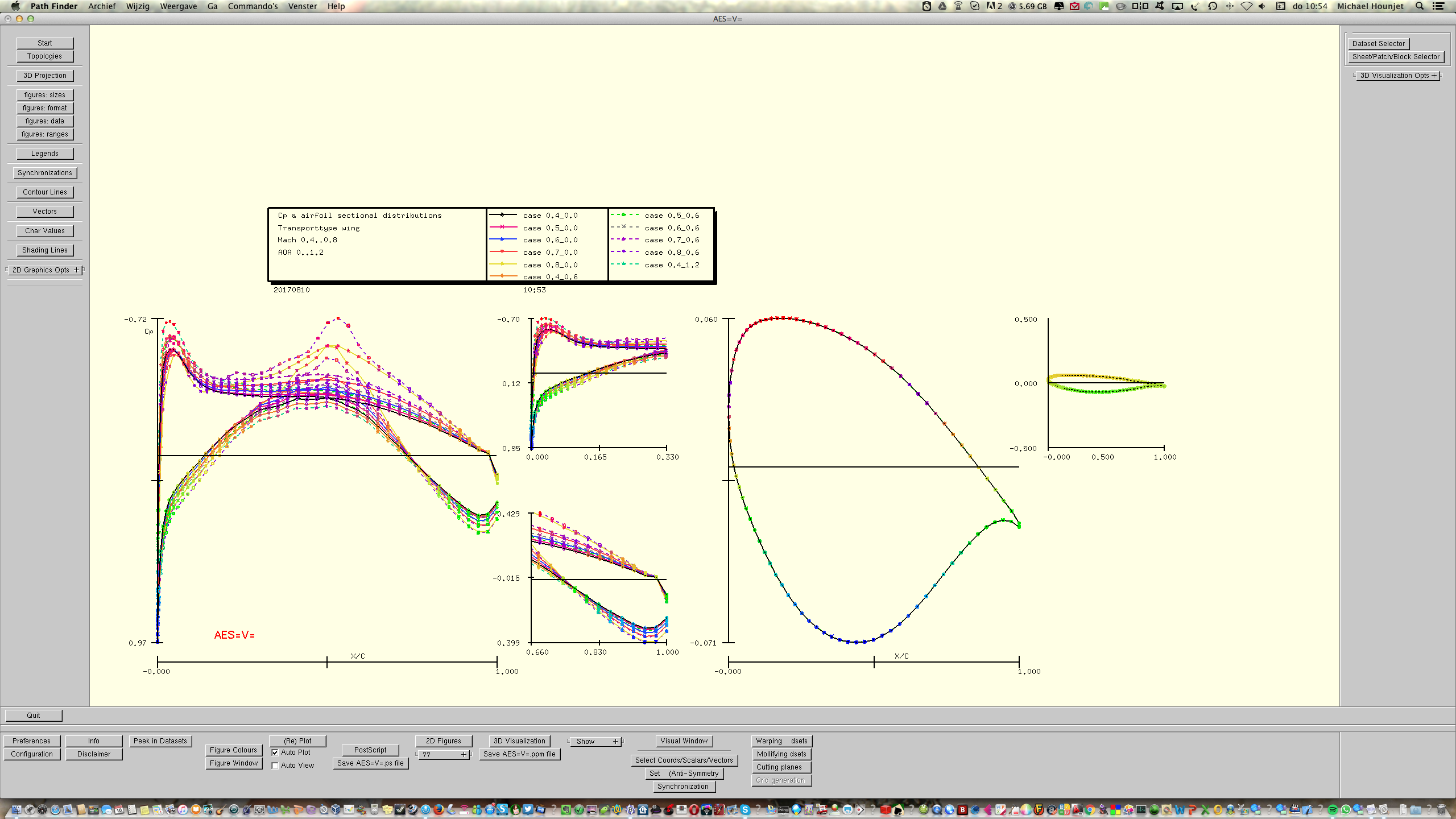Open the Show option menu

point(595,741)
